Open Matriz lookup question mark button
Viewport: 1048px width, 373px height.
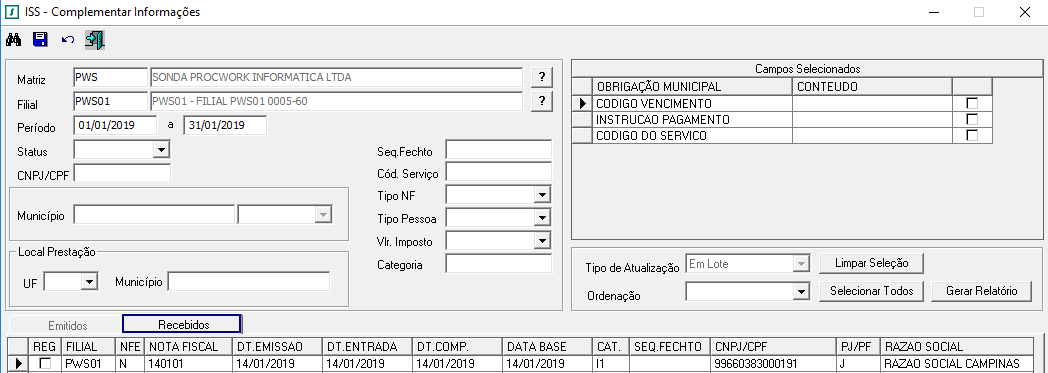[x=542, y=78]
